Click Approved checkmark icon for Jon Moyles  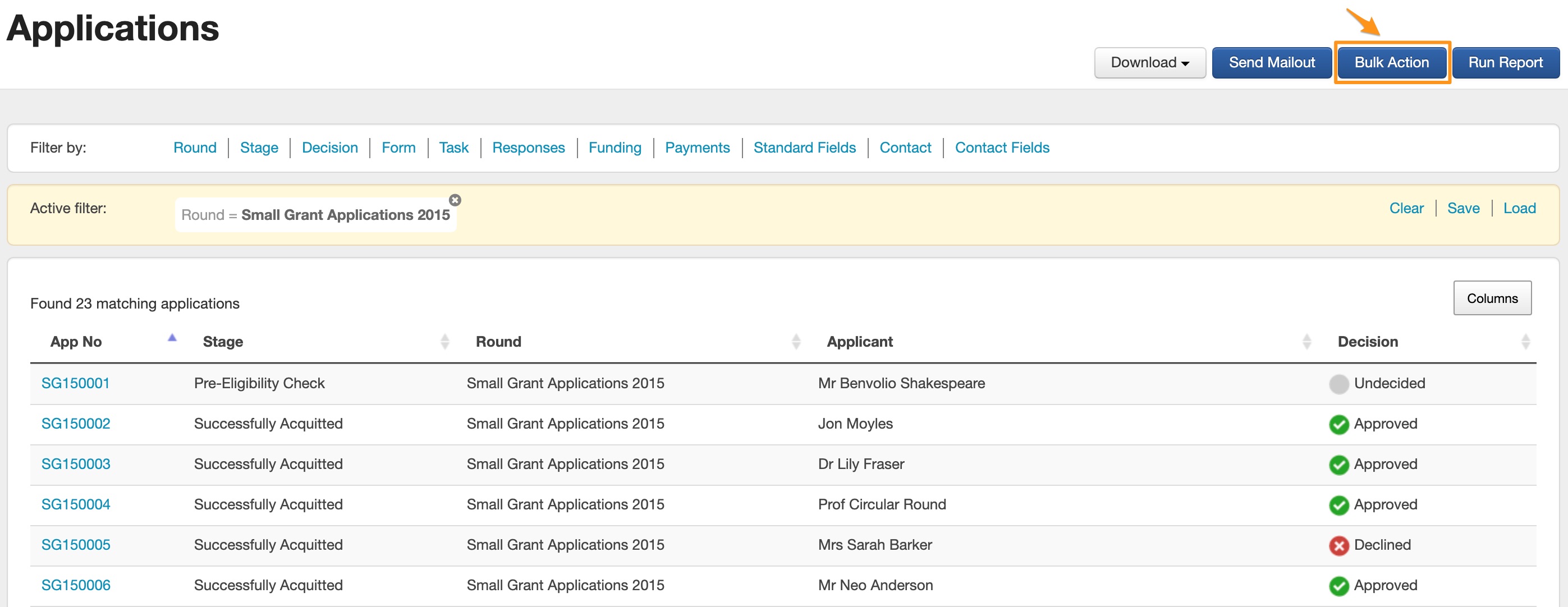pos(1338,425)
